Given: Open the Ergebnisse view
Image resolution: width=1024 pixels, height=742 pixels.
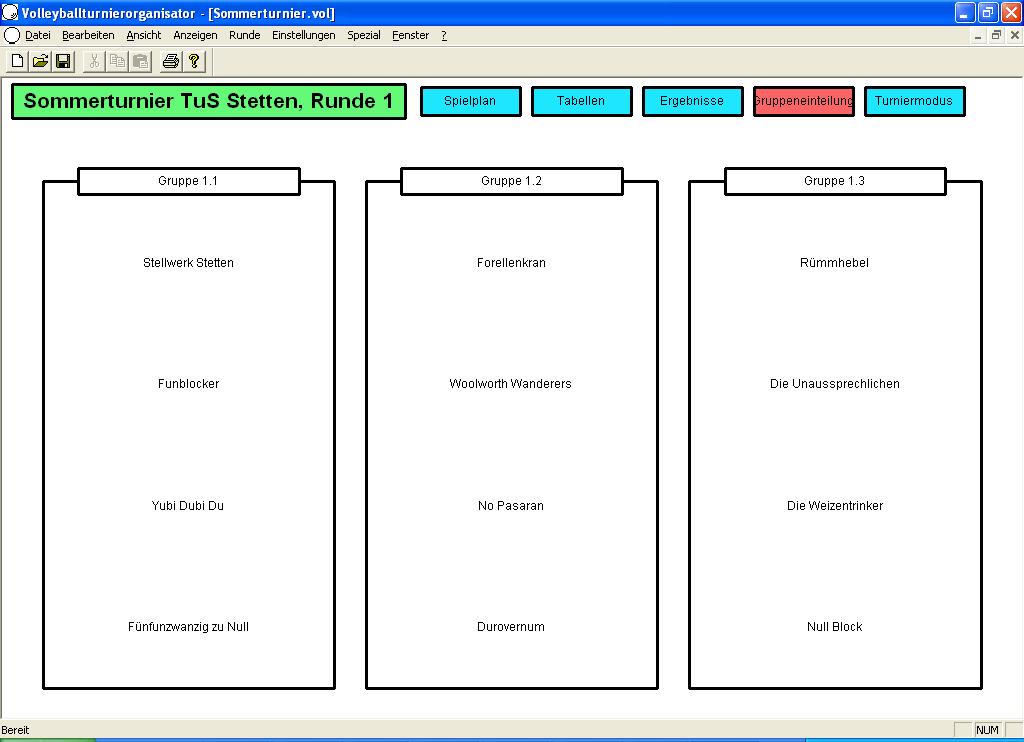Looking at the screenshot, I should (x=692, y=101).
